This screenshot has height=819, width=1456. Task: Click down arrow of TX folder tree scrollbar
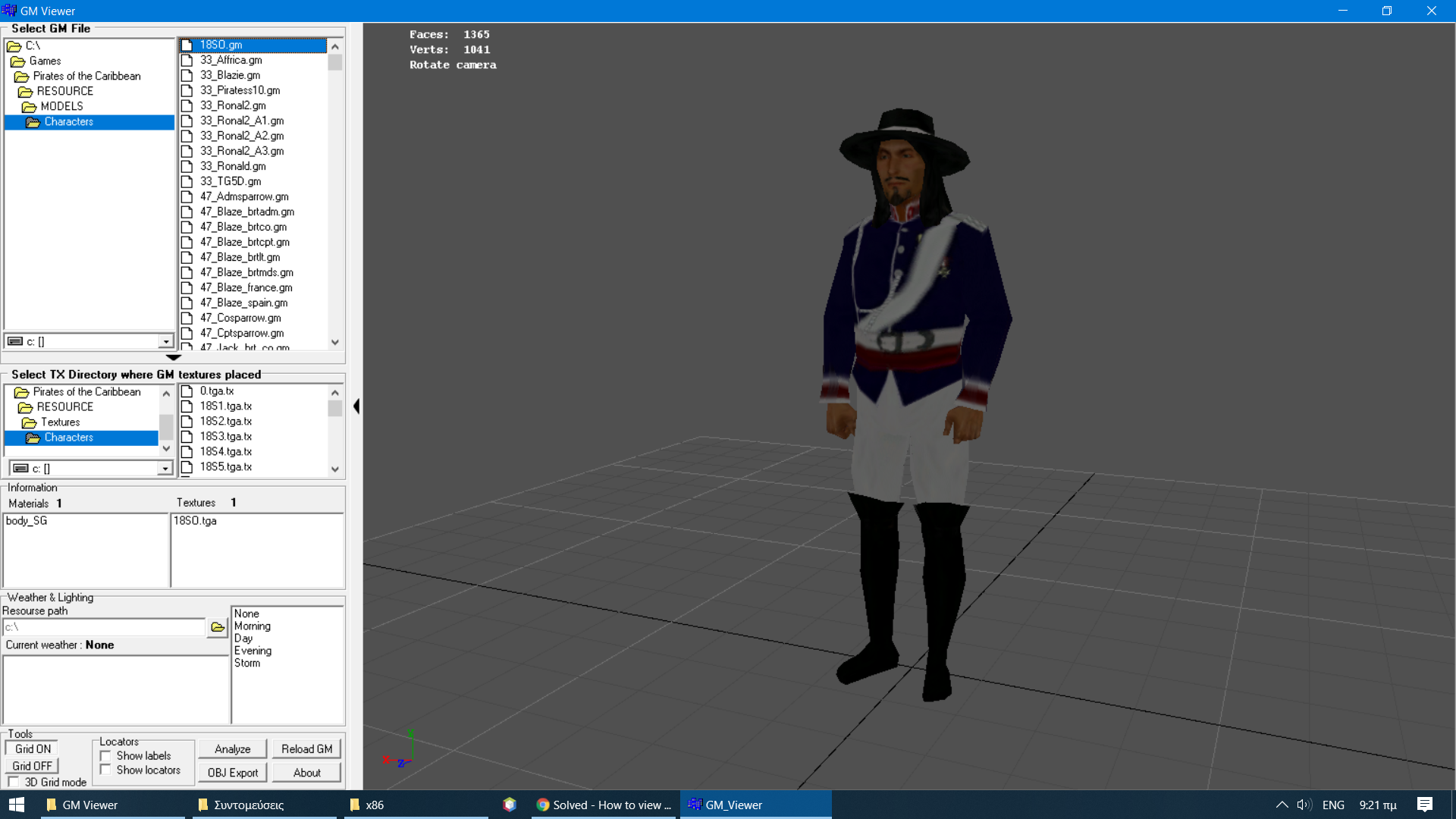pos(166,449)
